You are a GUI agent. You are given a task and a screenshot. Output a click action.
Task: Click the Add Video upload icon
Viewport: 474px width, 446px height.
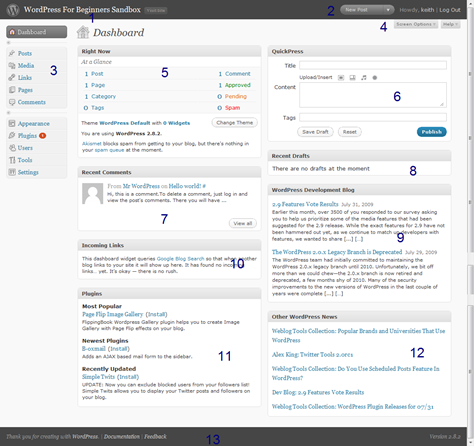pos(352,78)
